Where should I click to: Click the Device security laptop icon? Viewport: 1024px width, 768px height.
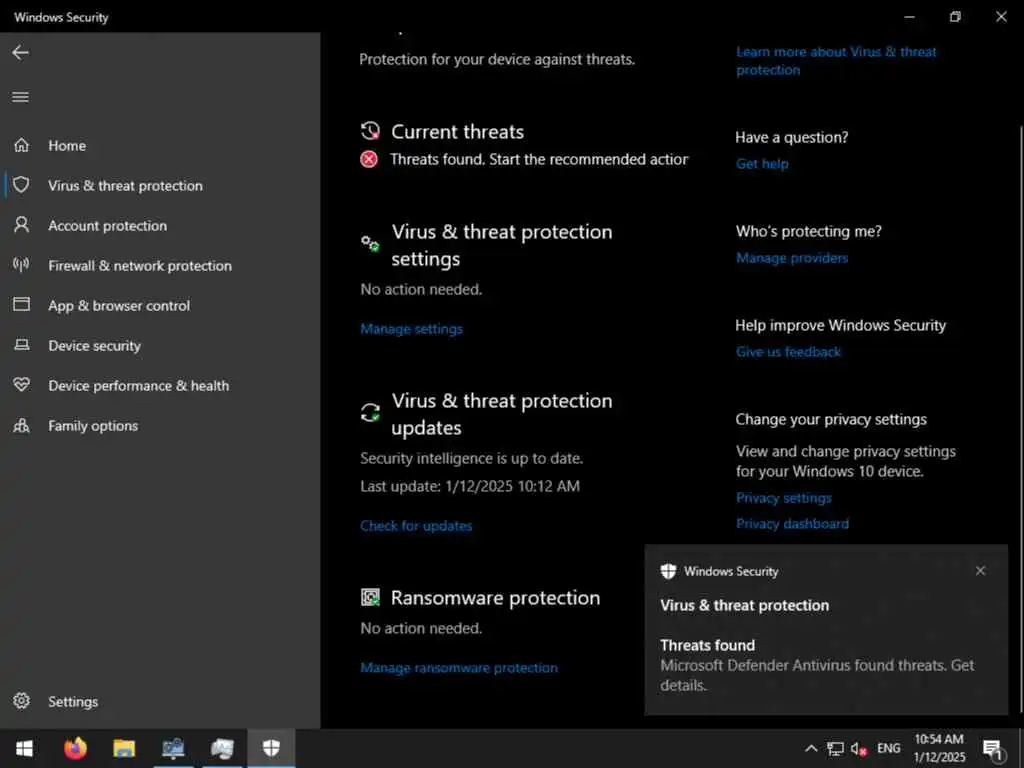tap(22, 345)
